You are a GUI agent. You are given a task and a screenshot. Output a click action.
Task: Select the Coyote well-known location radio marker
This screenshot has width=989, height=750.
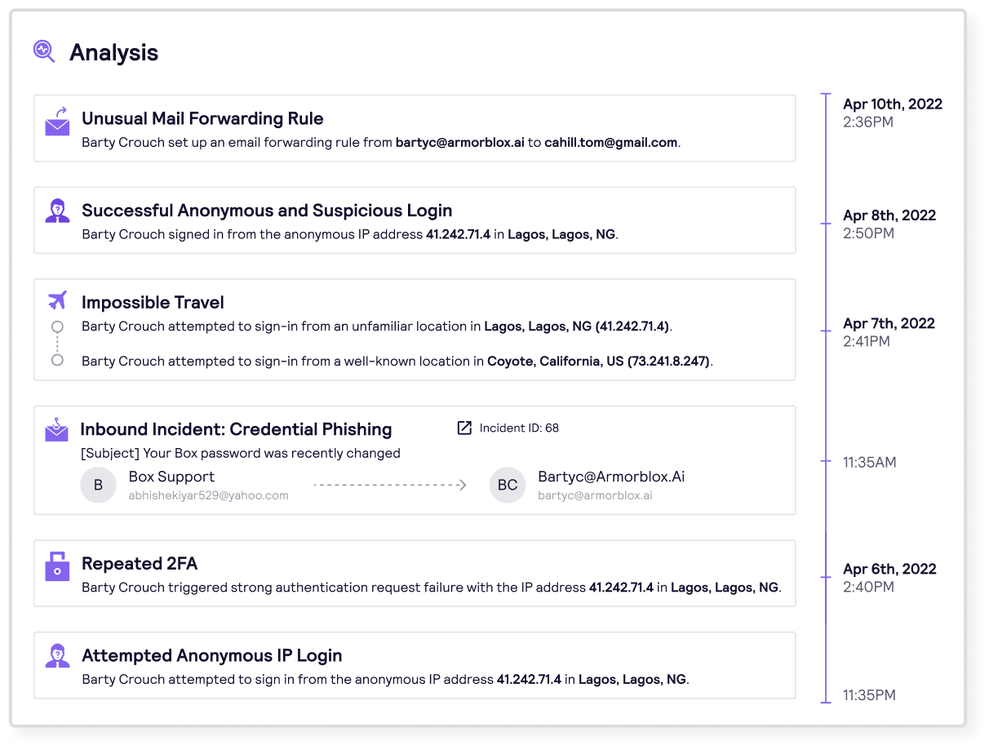pos(57,360)
